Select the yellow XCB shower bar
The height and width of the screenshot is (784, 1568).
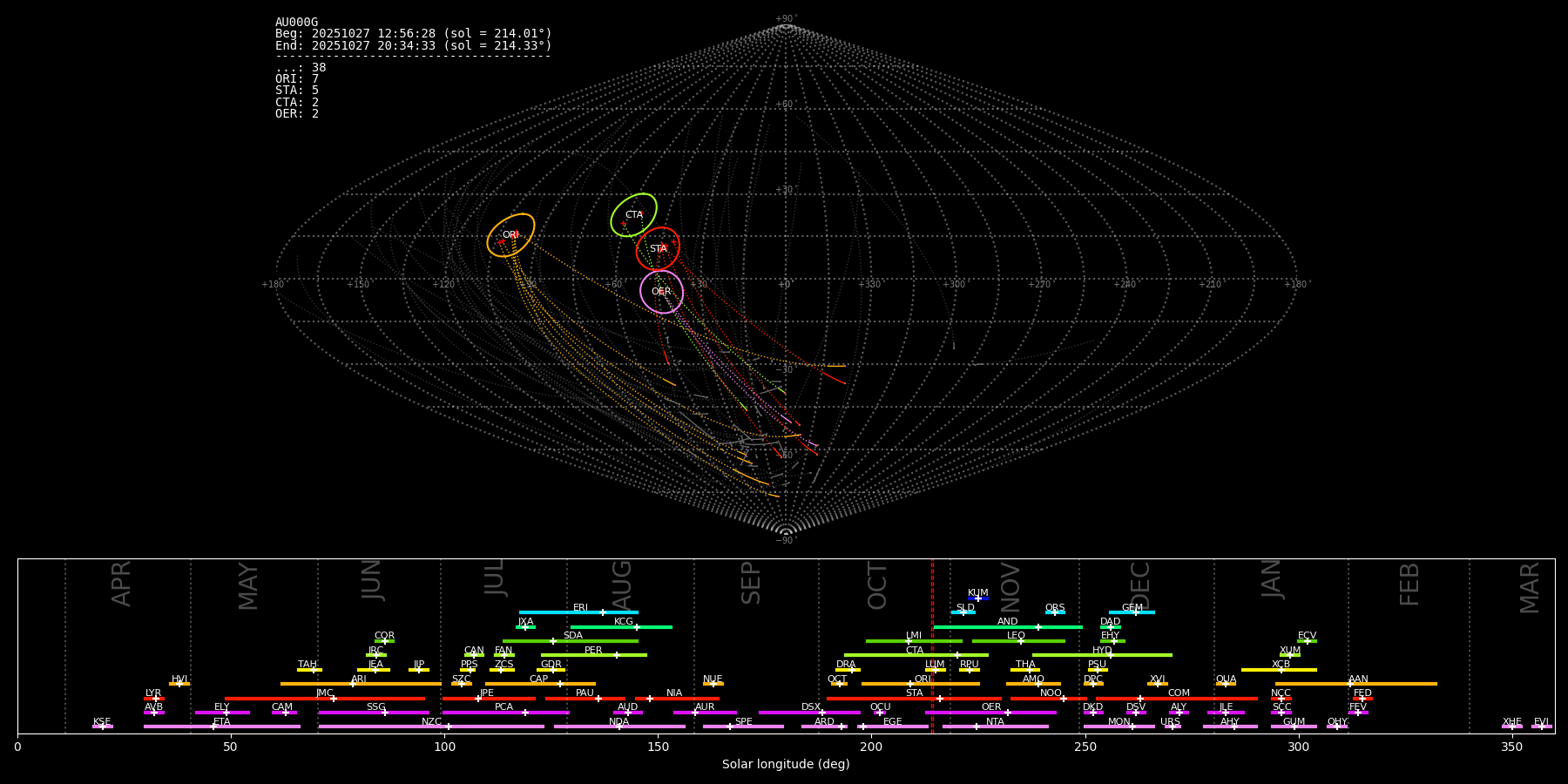(x=1278, y=670)
